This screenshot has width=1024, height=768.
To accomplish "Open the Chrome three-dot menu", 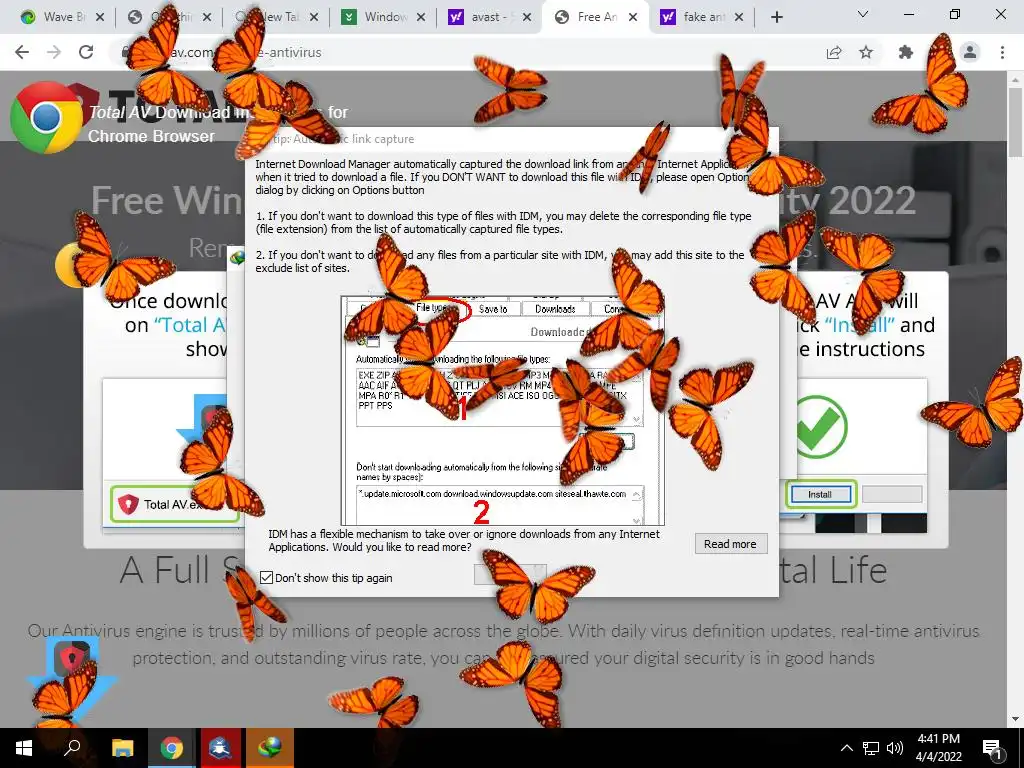I will pos(1002,52).
